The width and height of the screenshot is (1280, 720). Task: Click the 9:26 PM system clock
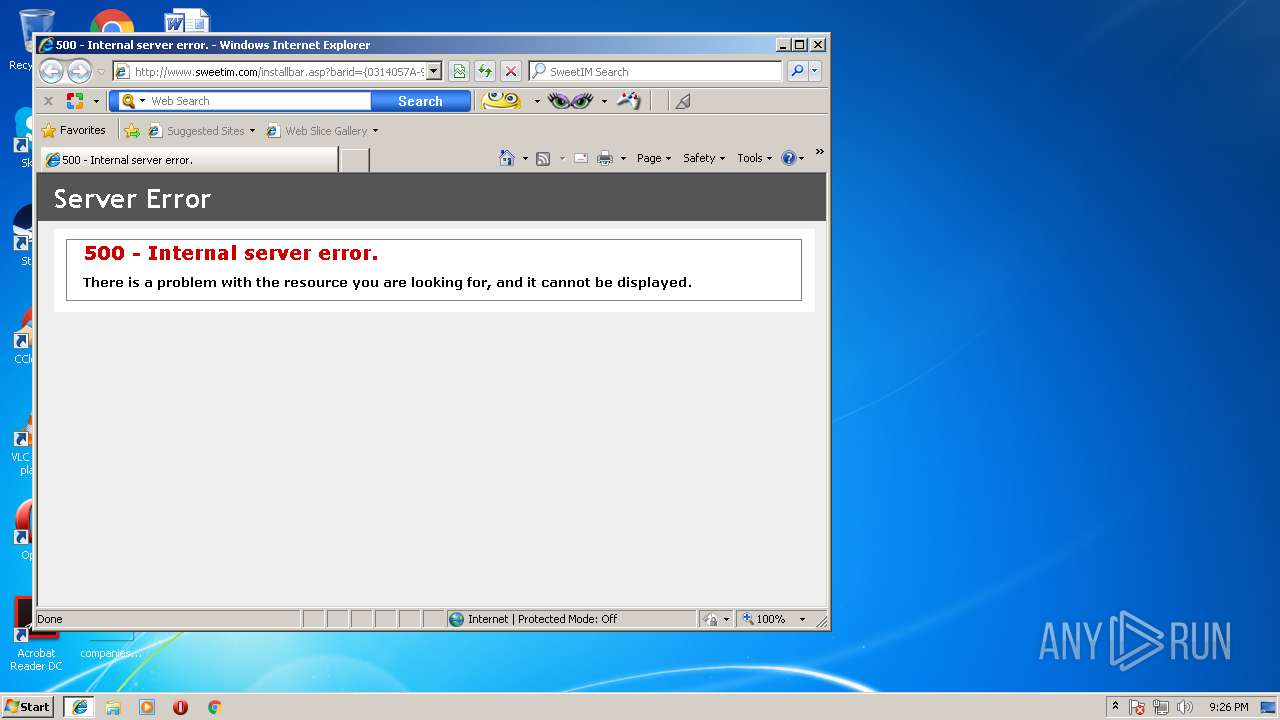coord(1228,707)
